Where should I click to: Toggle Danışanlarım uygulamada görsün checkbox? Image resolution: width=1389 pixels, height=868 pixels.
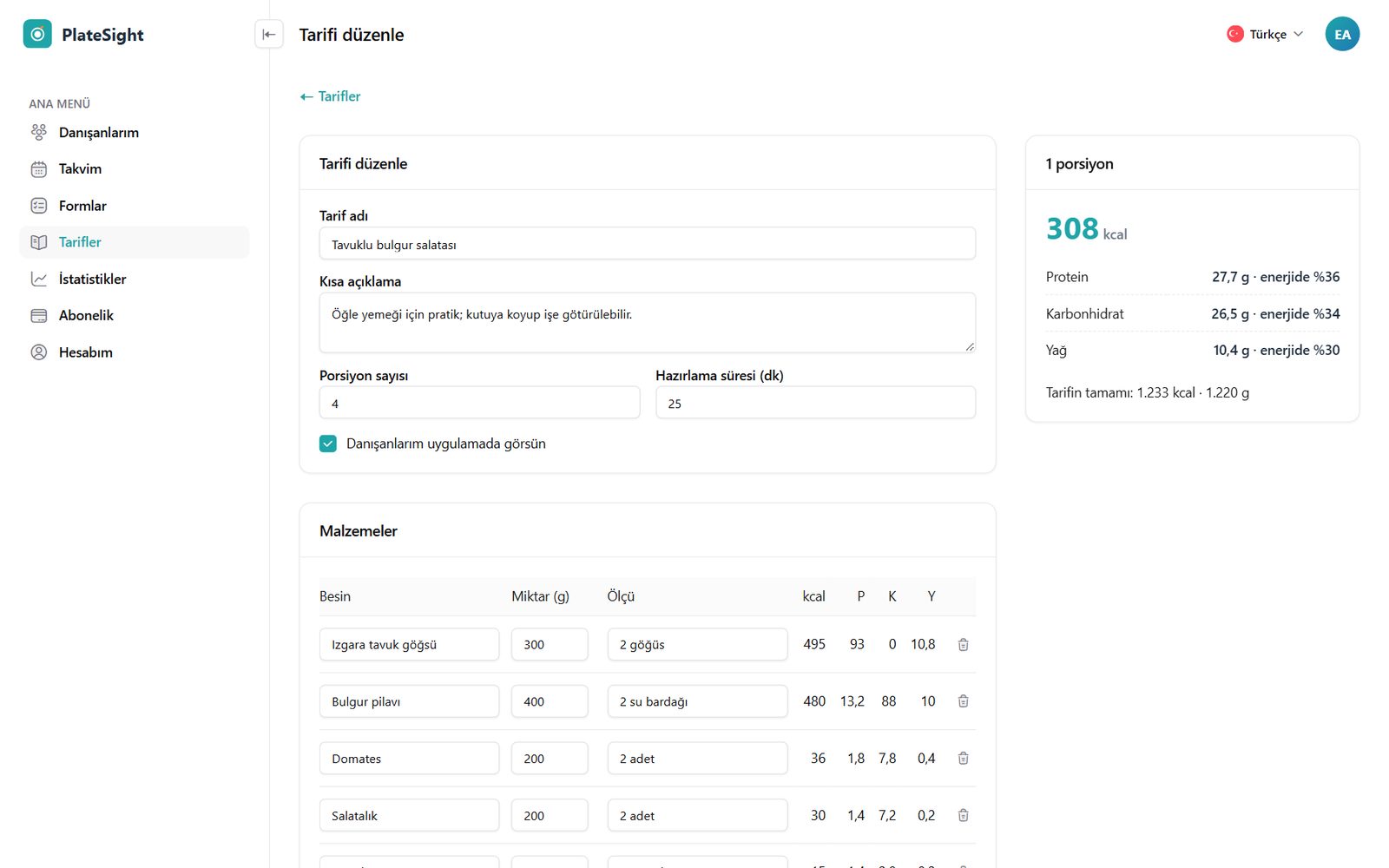328,444
